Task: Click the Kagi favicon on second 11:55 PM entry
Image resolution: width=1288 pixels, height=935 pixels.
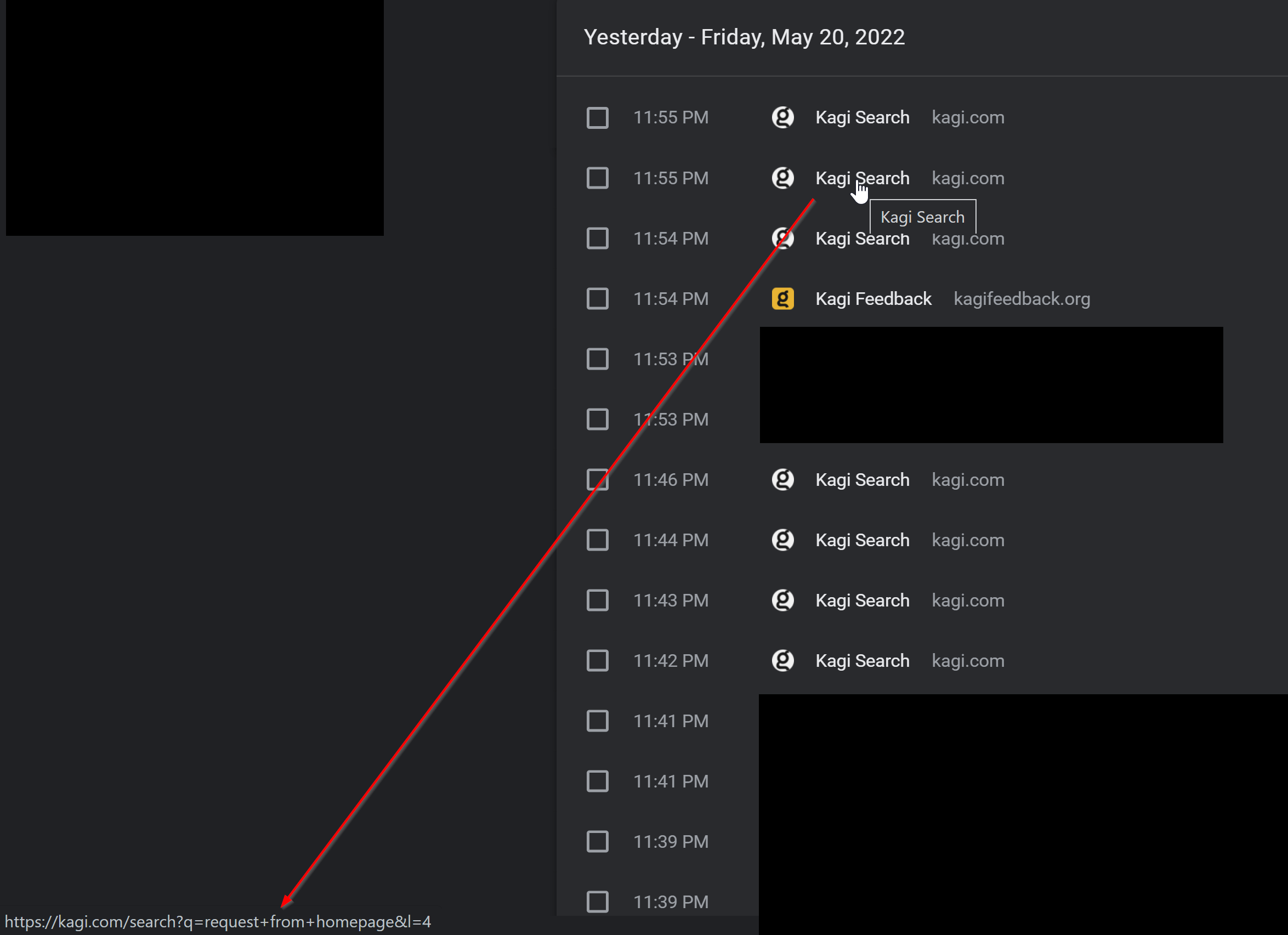Action: [782, 178]
